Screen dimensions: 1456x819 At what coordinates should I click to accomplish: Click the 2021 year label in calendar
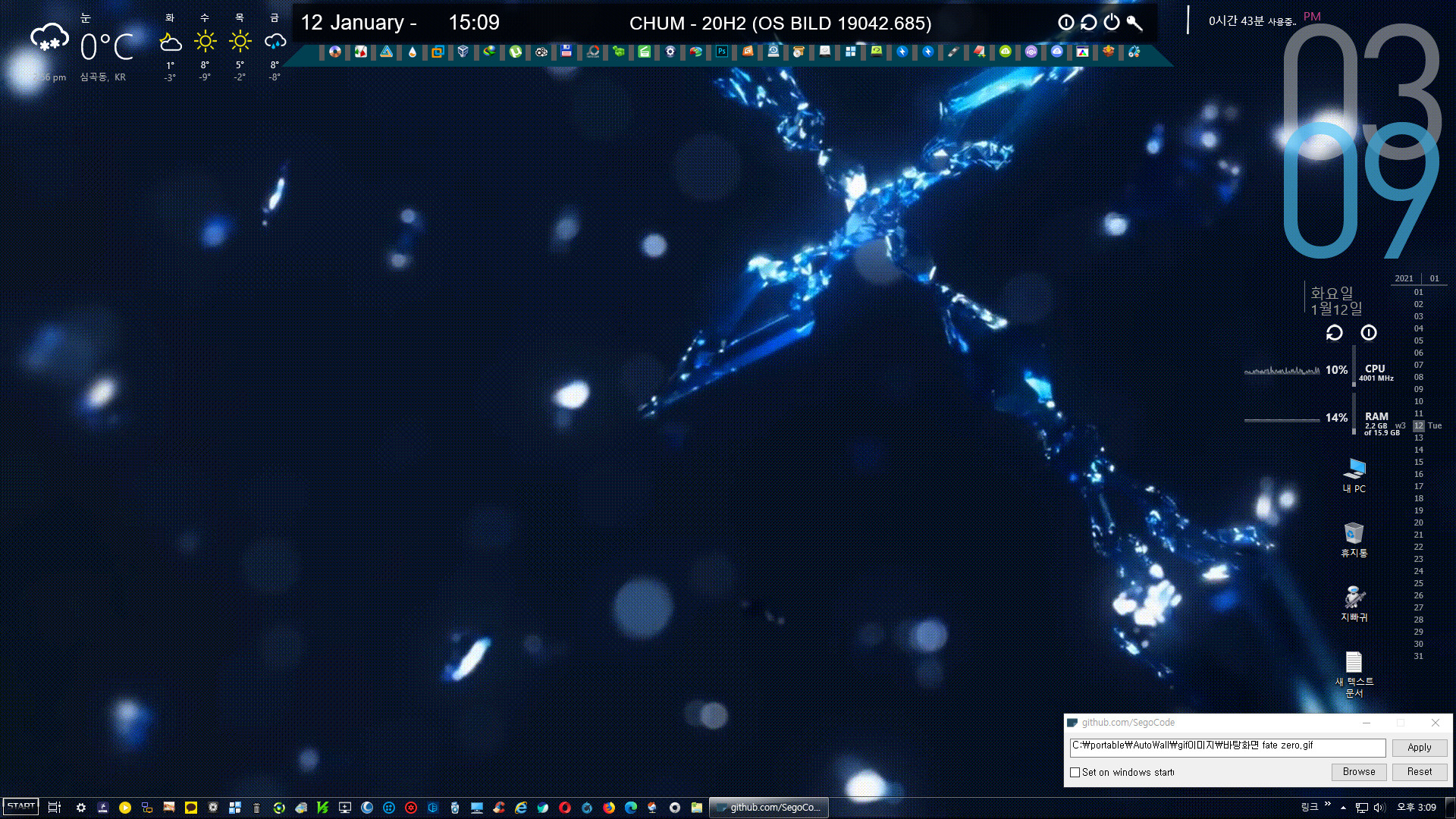1404,278
